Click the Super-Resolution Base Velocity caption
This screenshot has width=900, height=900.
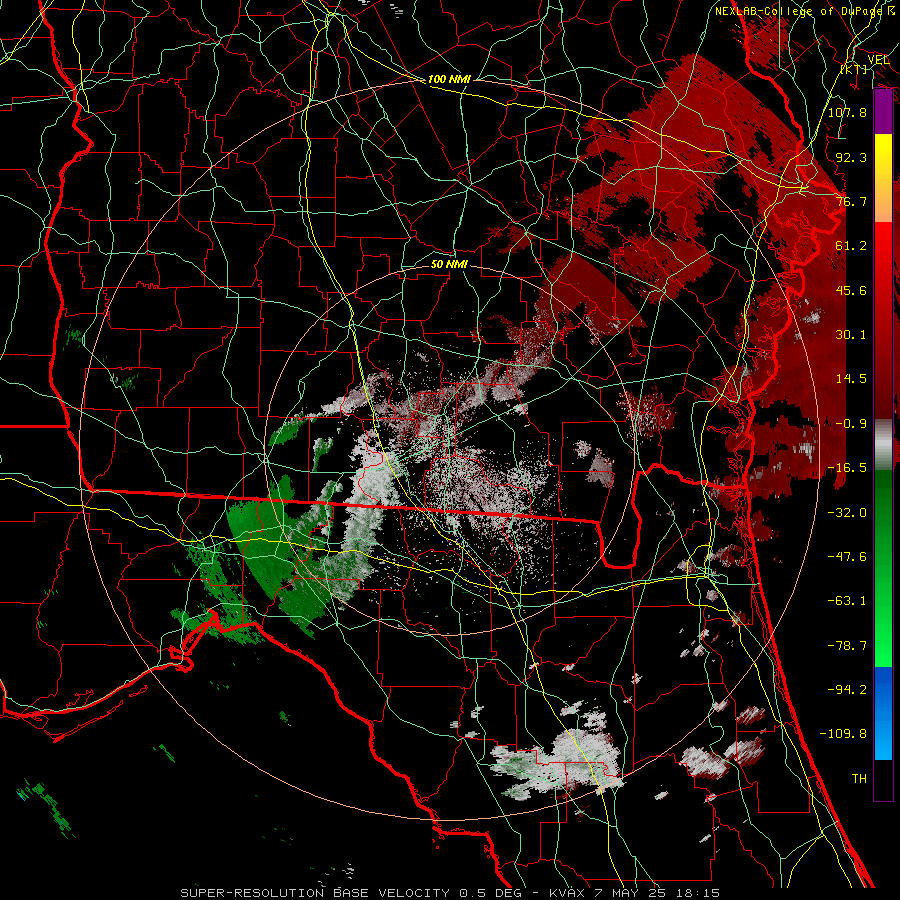[x=450, y=893]
